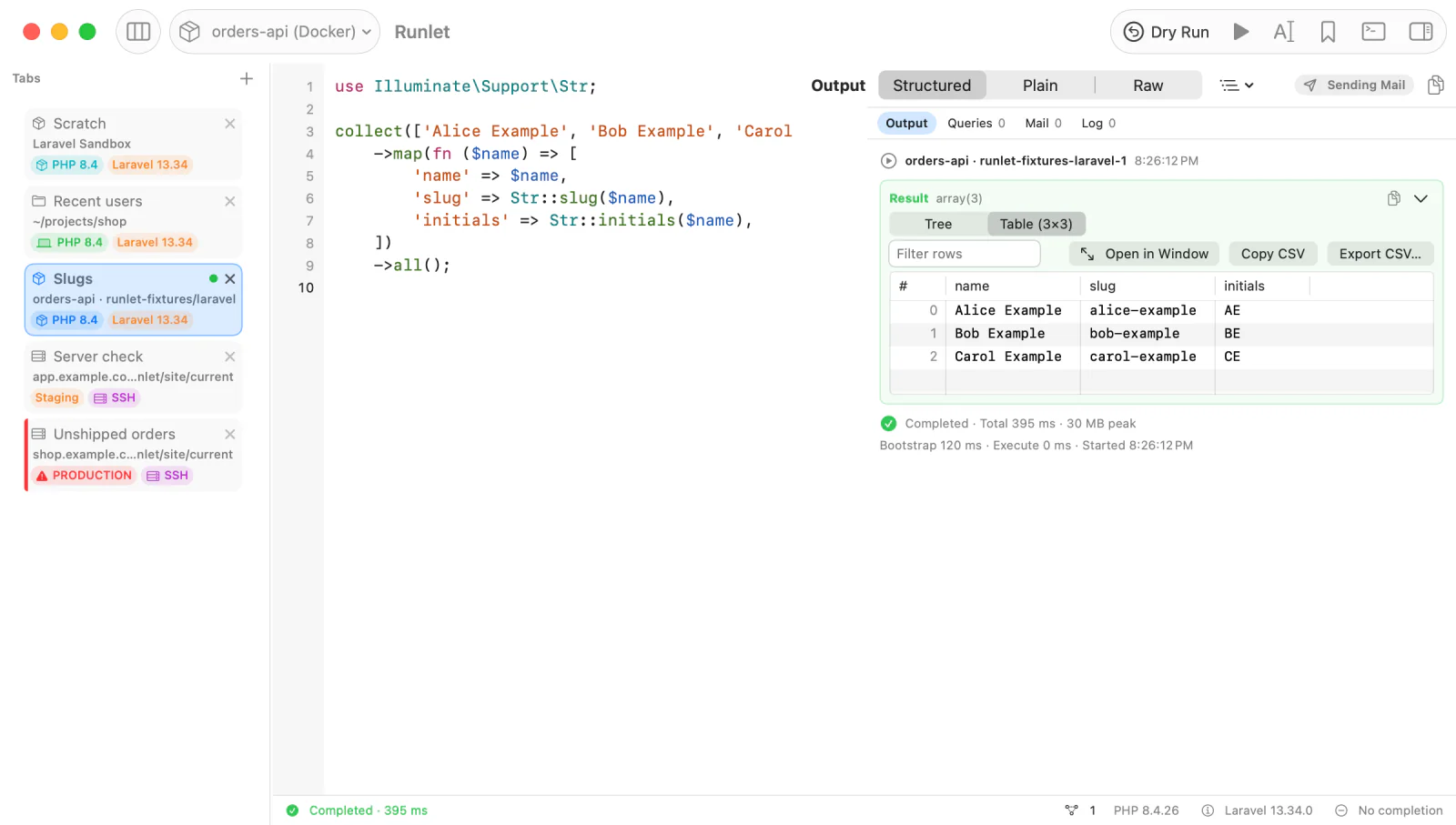1456x825 pixels.
Task: Switch output to Raw view
Action: point(1148,86)
